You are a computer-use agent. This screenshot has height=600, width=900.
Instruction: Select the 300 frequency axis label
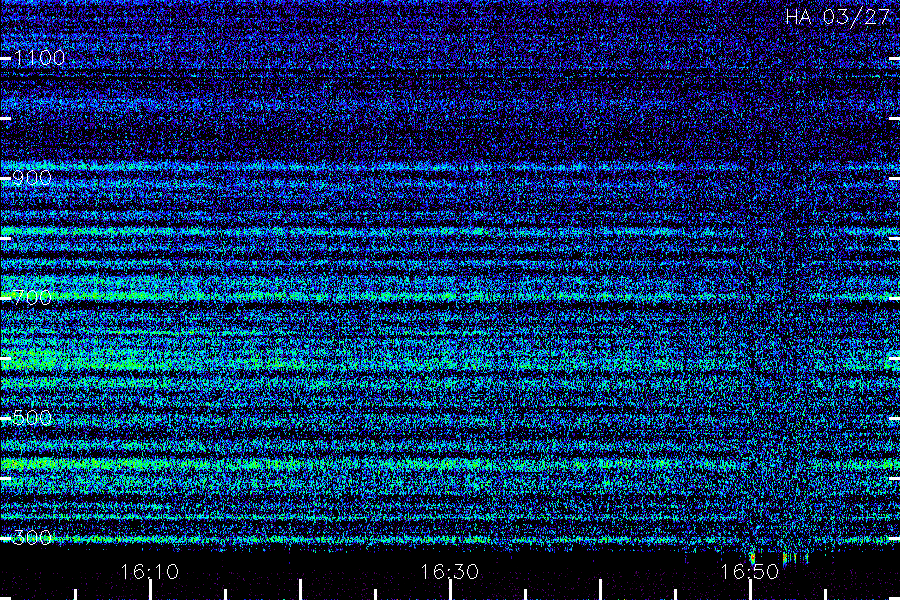point(32,537)
